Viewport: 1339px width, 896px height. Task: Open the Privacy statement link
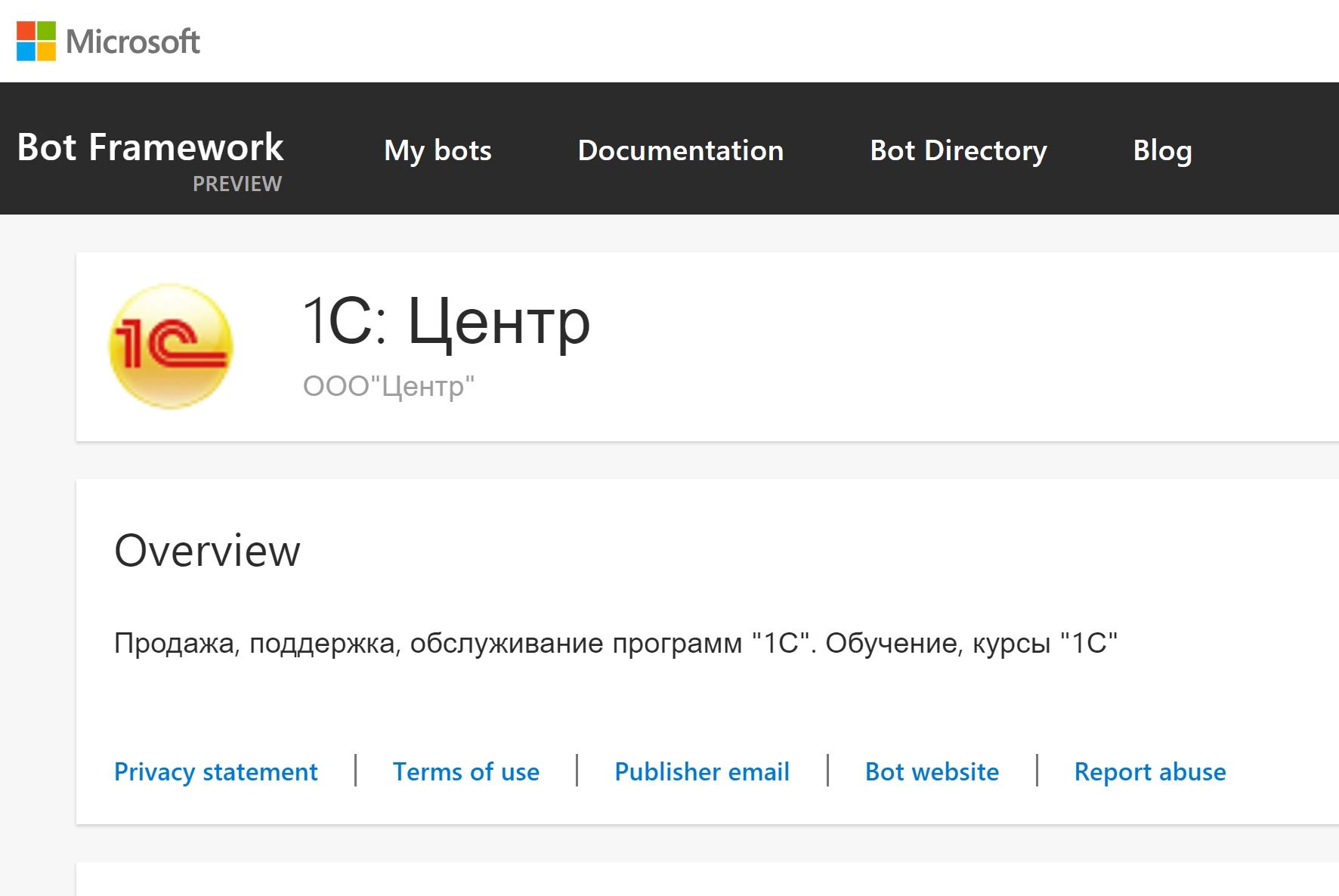(216, 771)
